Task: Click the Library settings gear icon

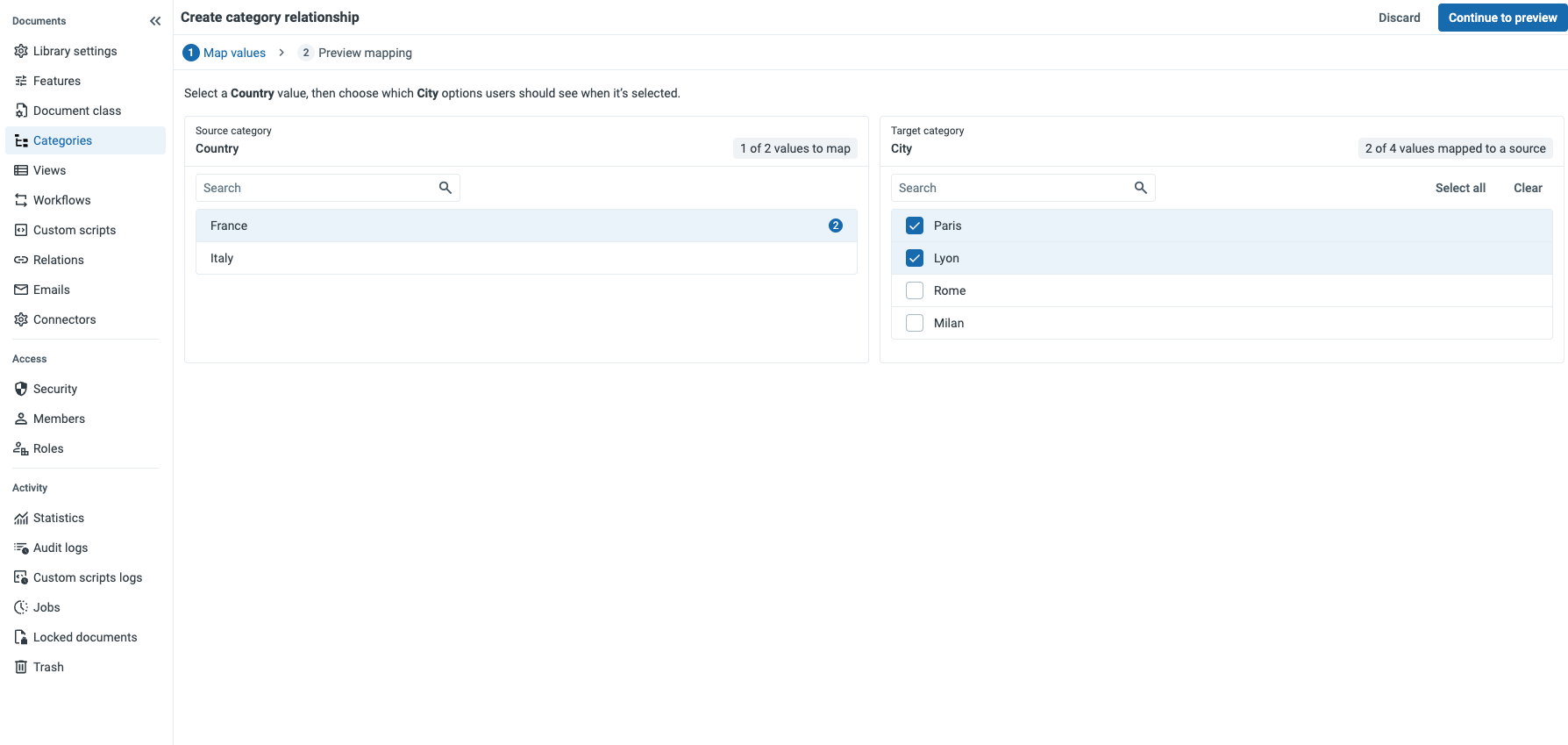Action: tap(21, 51)
